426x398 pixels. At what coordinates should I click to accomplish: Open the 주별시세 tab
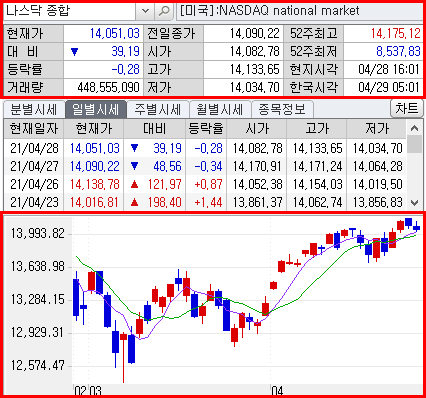158,109
